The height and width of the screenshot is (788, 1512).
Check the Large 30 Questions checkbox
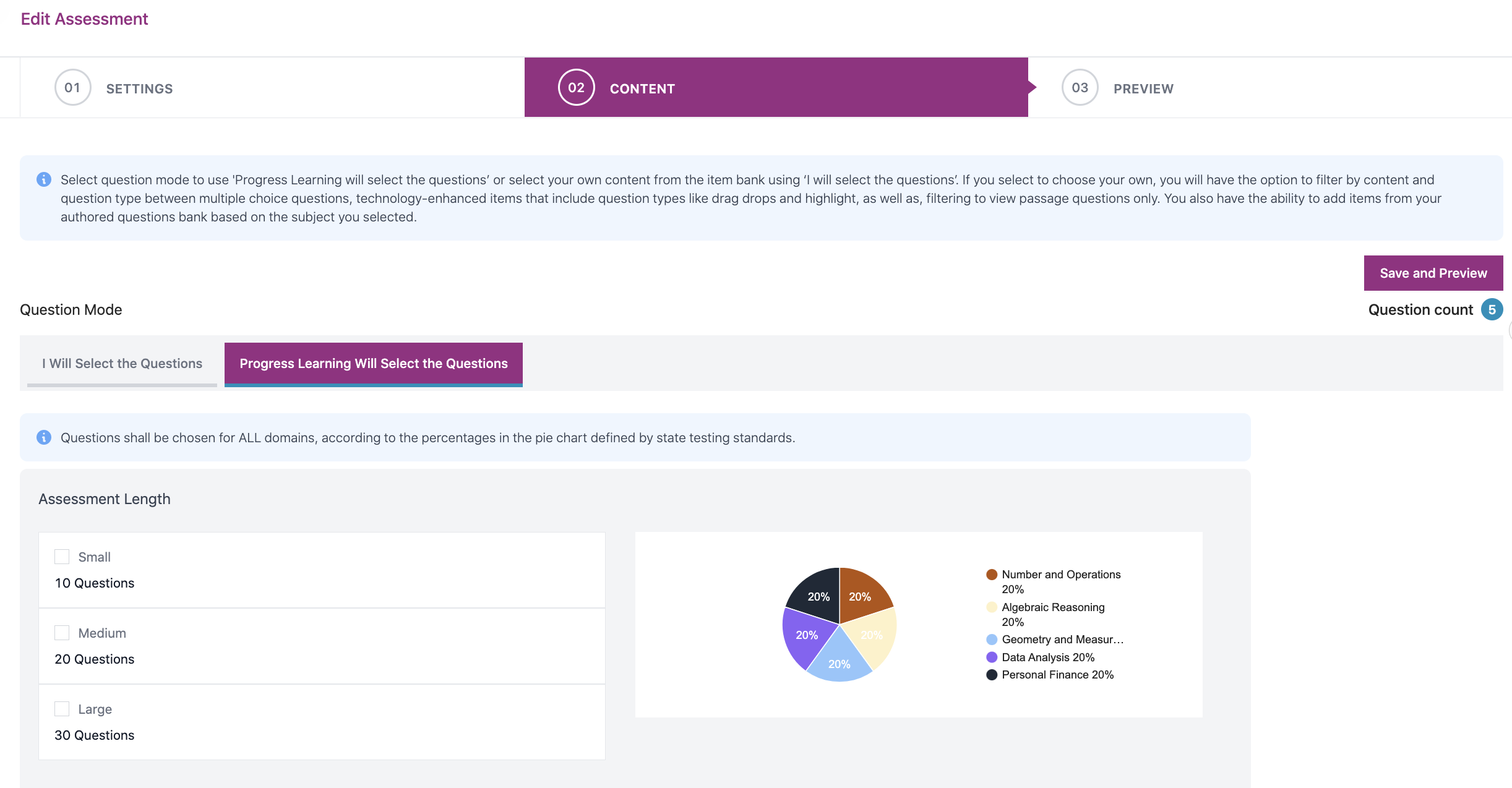point(62,709)
